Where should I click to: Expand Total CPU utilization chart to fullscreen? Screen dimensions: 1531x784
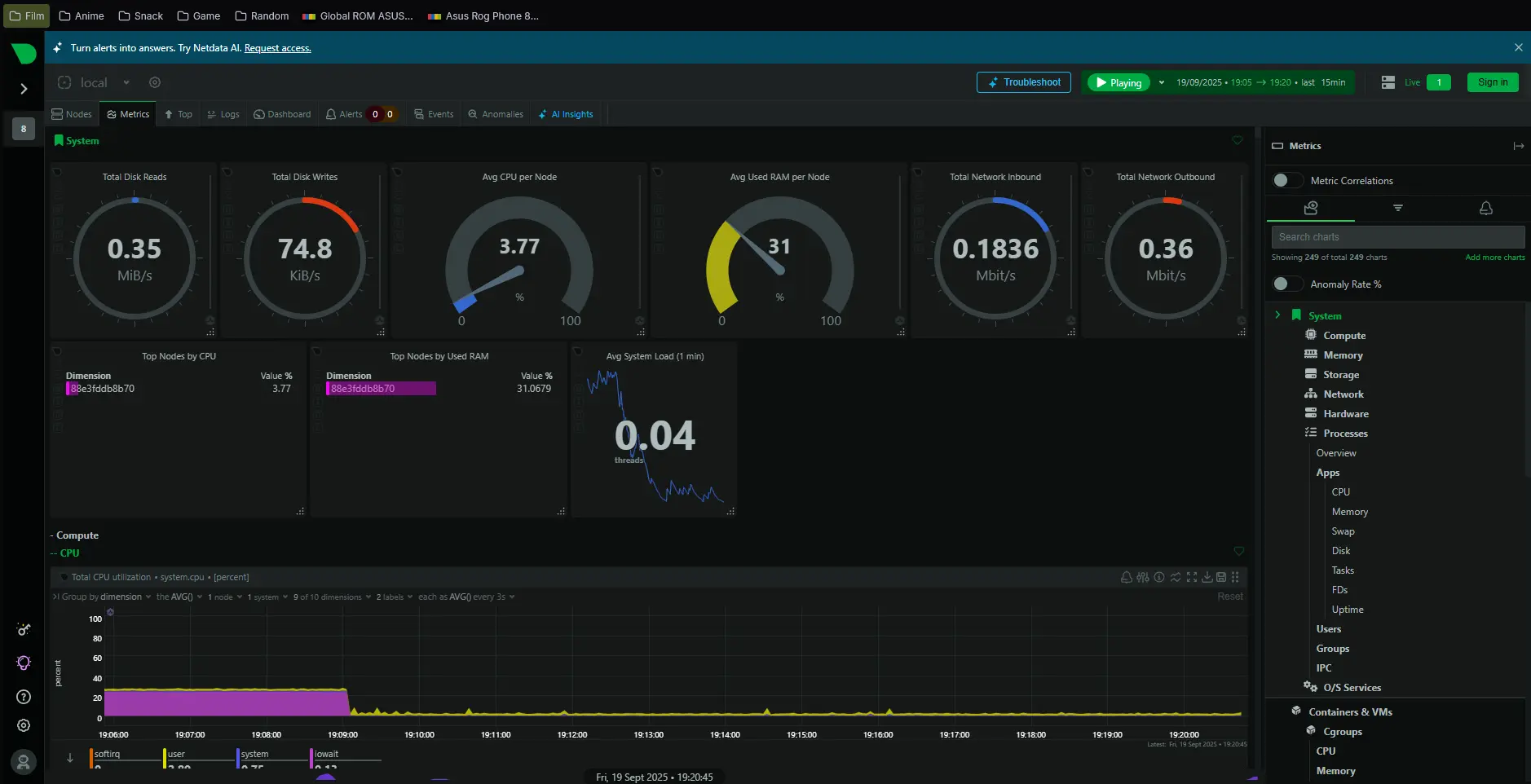[x=1191, y=577]
